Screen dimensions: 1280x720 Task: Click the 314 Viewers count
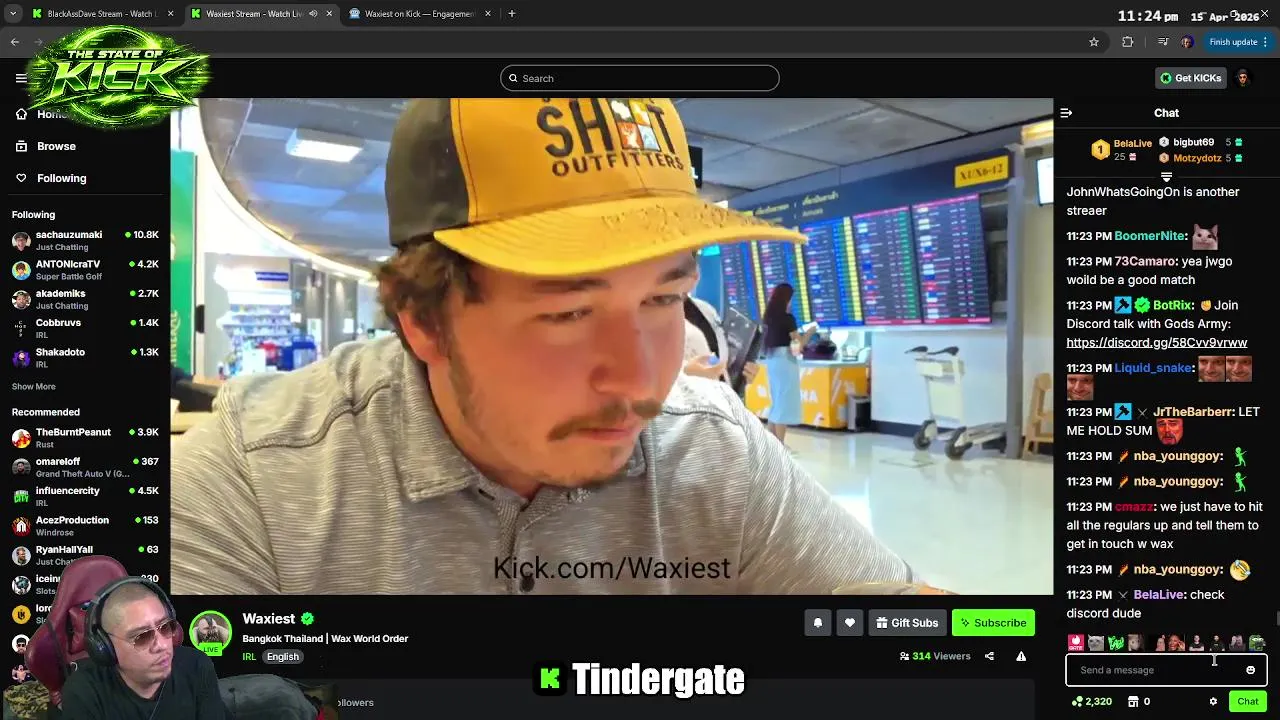tap(935, 656)
